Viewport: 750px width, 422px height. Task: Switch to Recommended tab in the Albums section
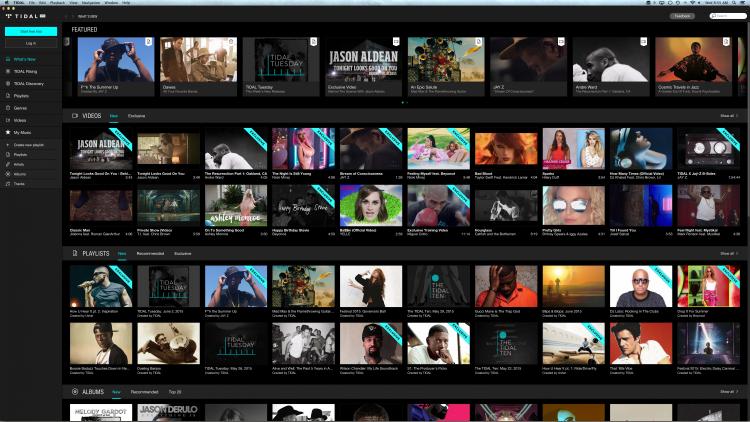(144, 392)
